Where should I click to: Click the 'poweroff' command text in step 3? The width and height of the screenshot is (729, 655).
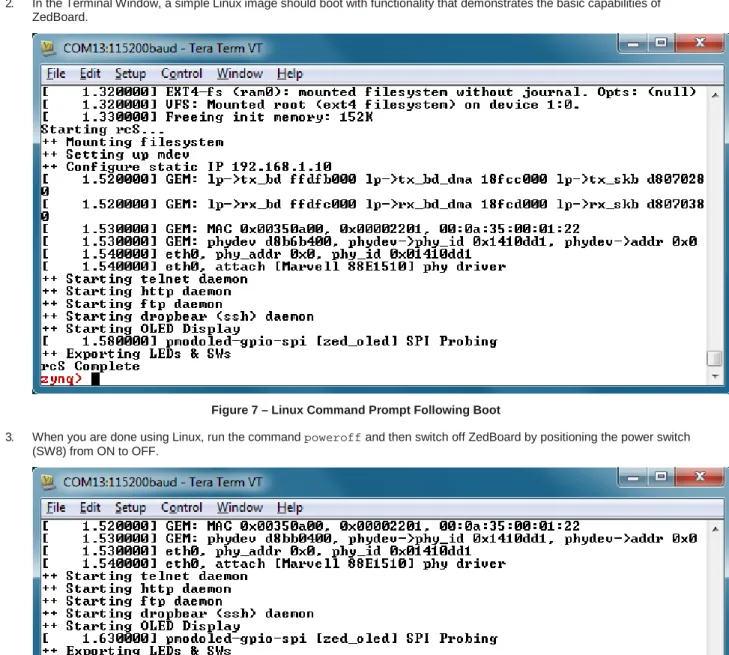pos(332,438)
